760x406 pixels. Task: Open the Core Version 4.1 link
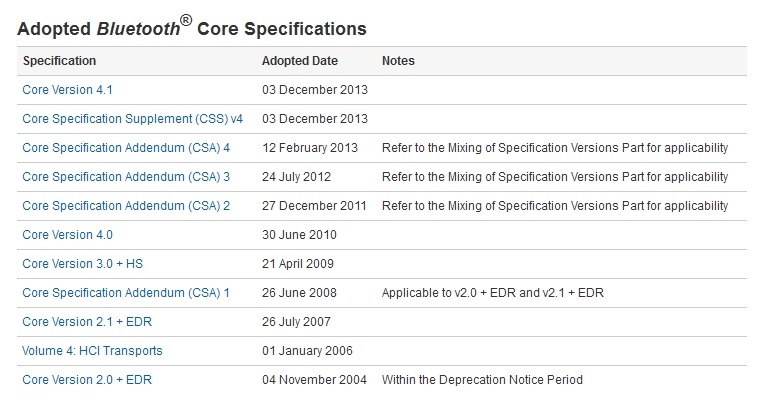point(67,90)
